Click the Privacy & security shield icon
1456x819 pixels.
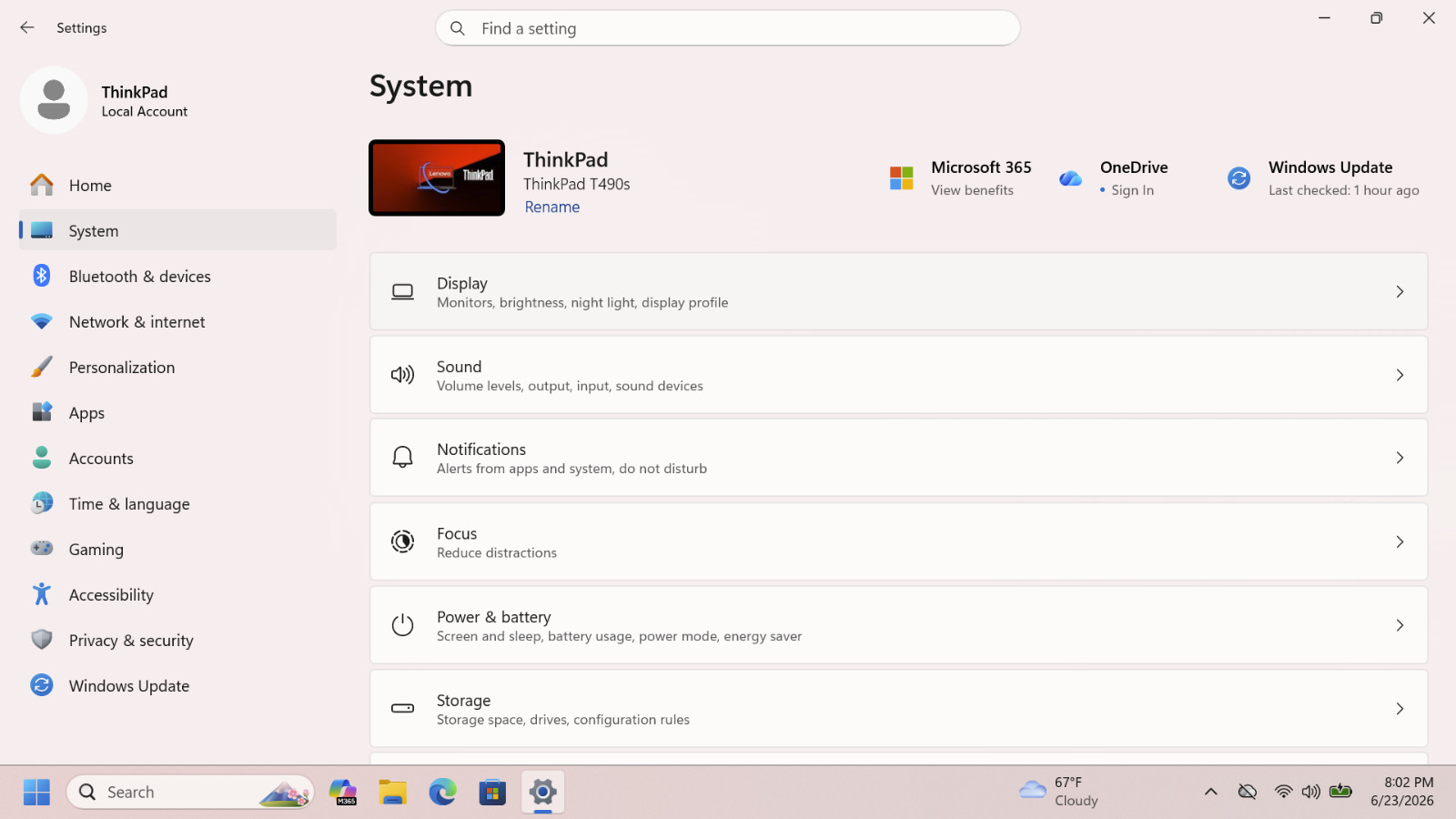42,640
